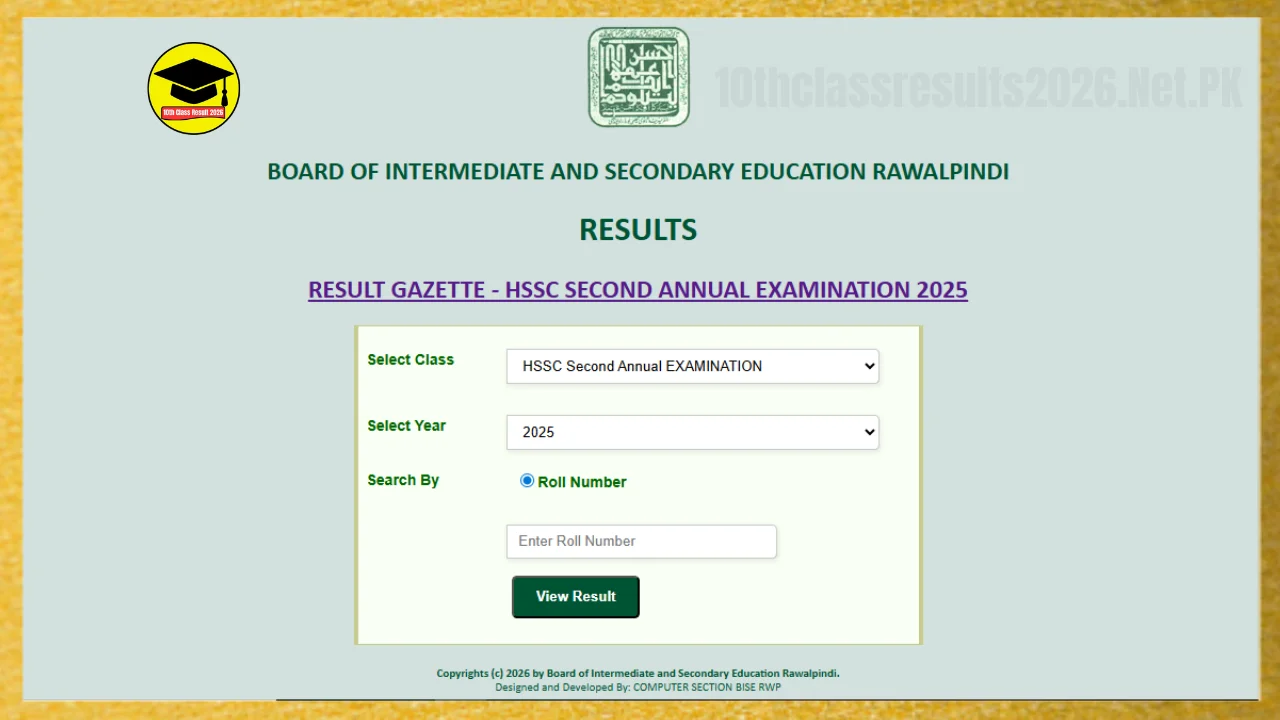The height and width of the screenshot is (720, 1280).
Task: Click the 'Roll Number' radio label
Action: click(x=582, y=482)
